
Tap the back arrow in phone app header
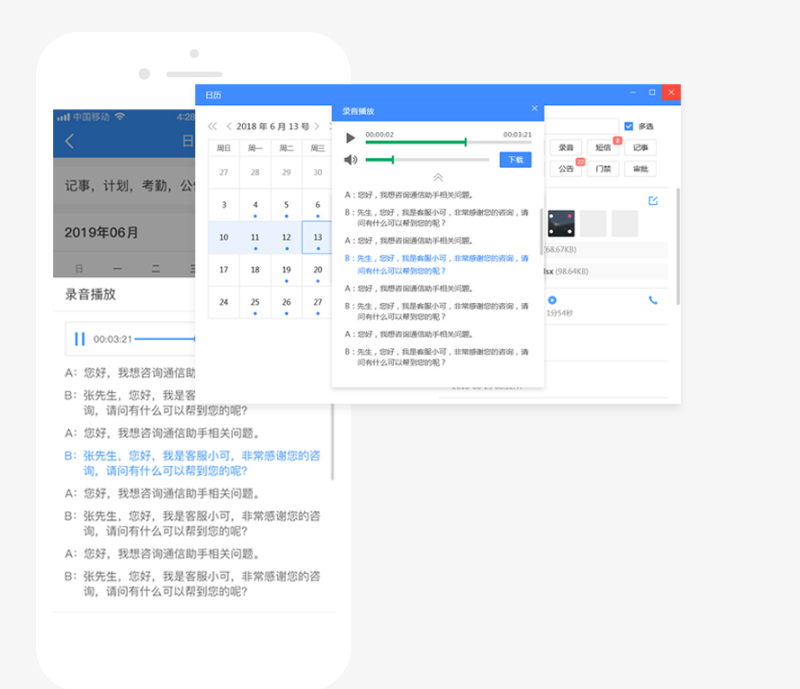(70, 141)
